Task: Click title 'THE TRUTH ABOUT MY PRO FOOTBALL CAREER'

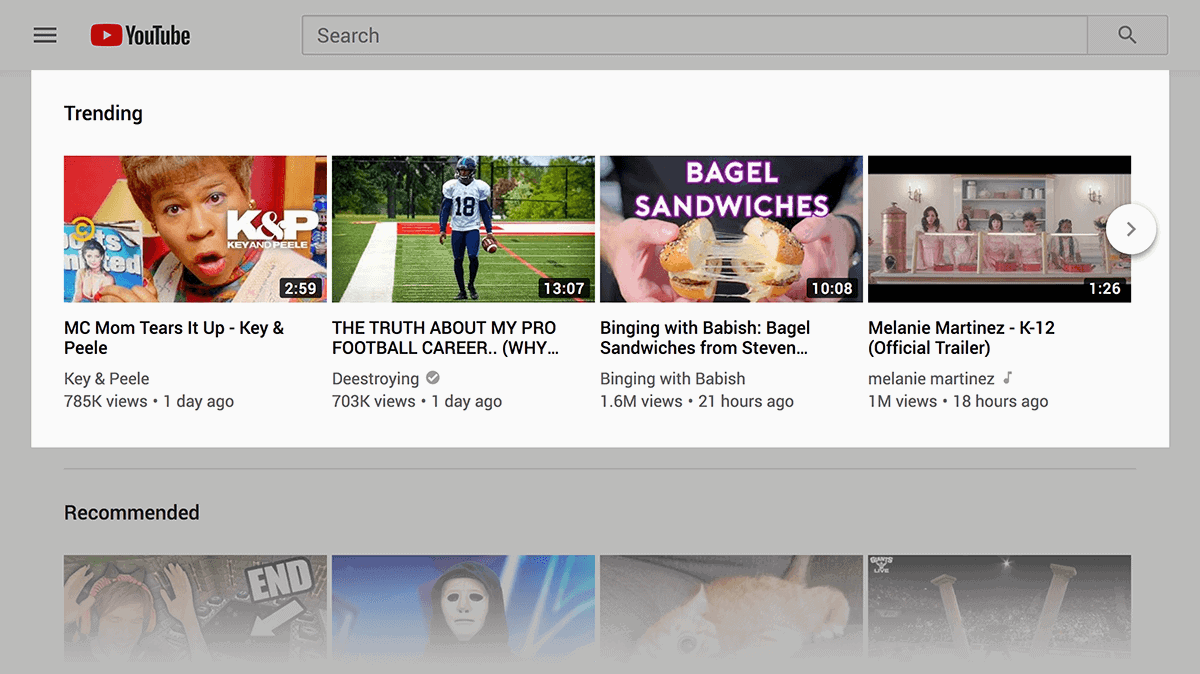Action: [446, 338]
